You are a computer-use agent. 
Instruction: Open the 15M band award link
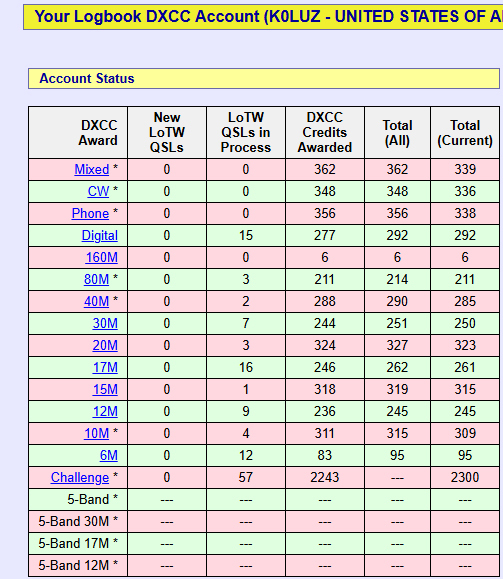105,390
